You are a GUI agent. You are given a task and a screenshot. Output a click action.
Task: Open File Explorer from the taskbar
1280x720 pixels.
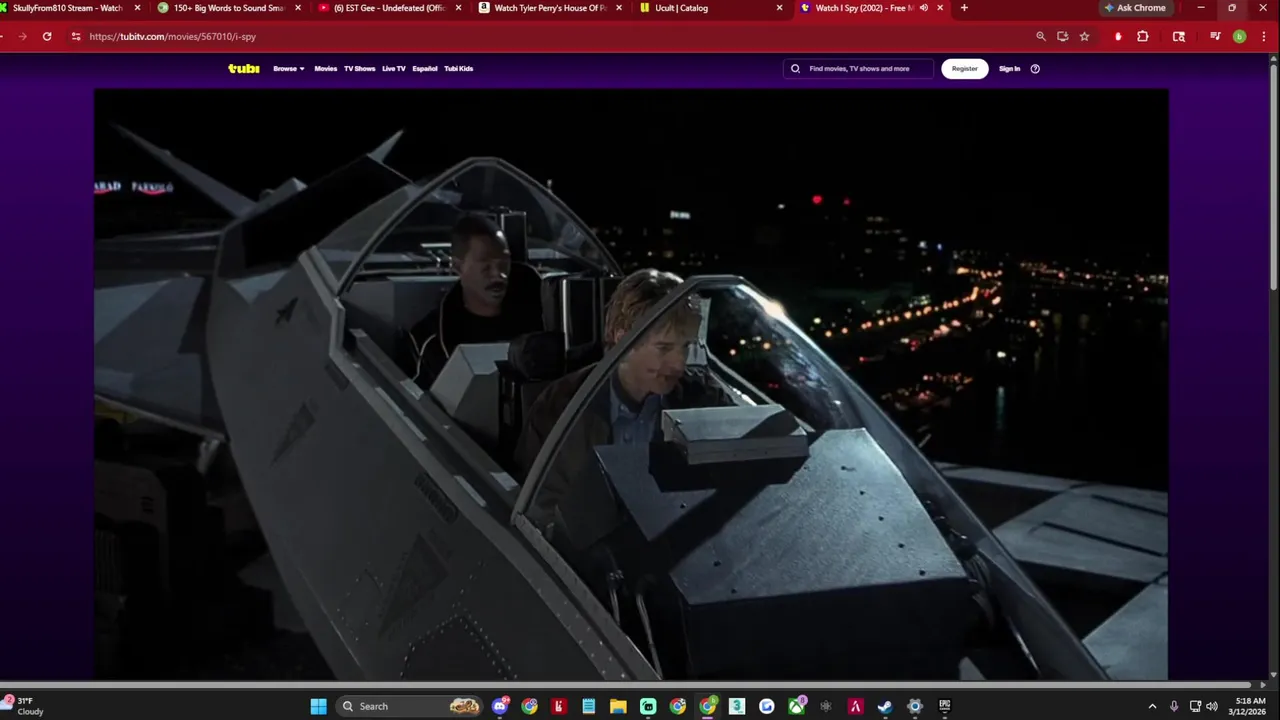[x=618, y=706]
